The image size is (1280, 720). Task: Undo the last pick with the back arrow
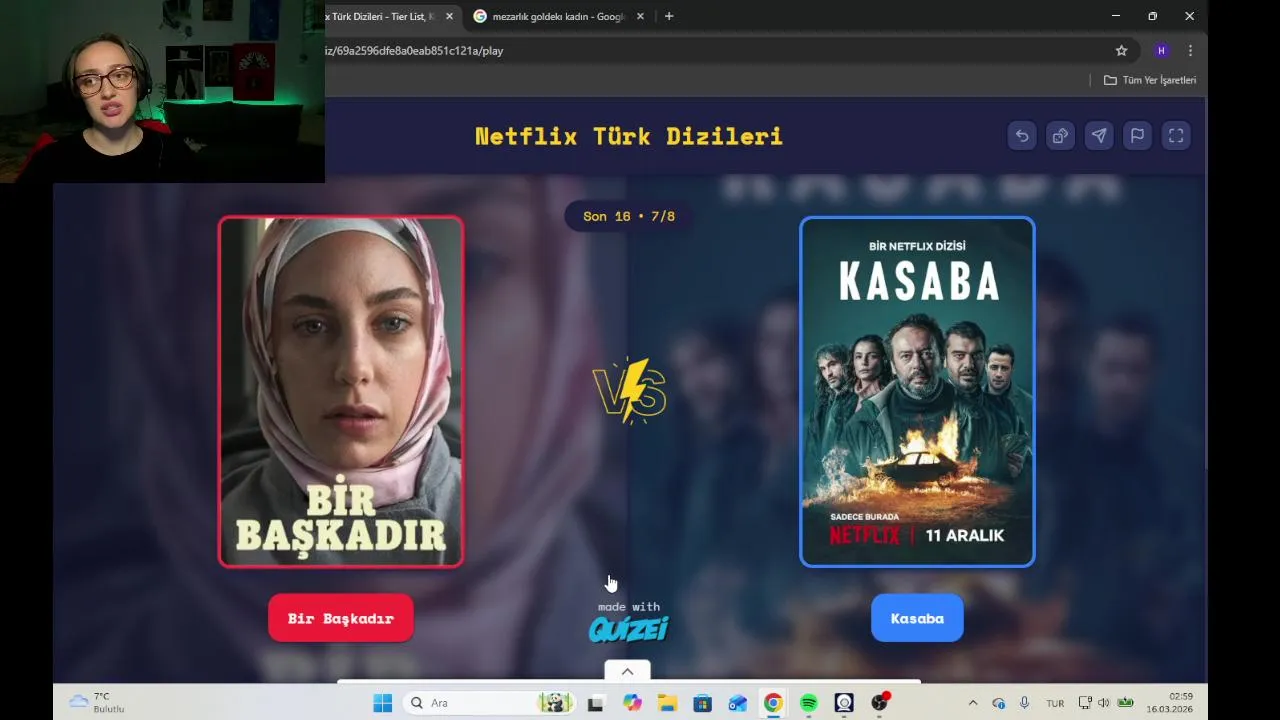click(x=1021, y=136)
